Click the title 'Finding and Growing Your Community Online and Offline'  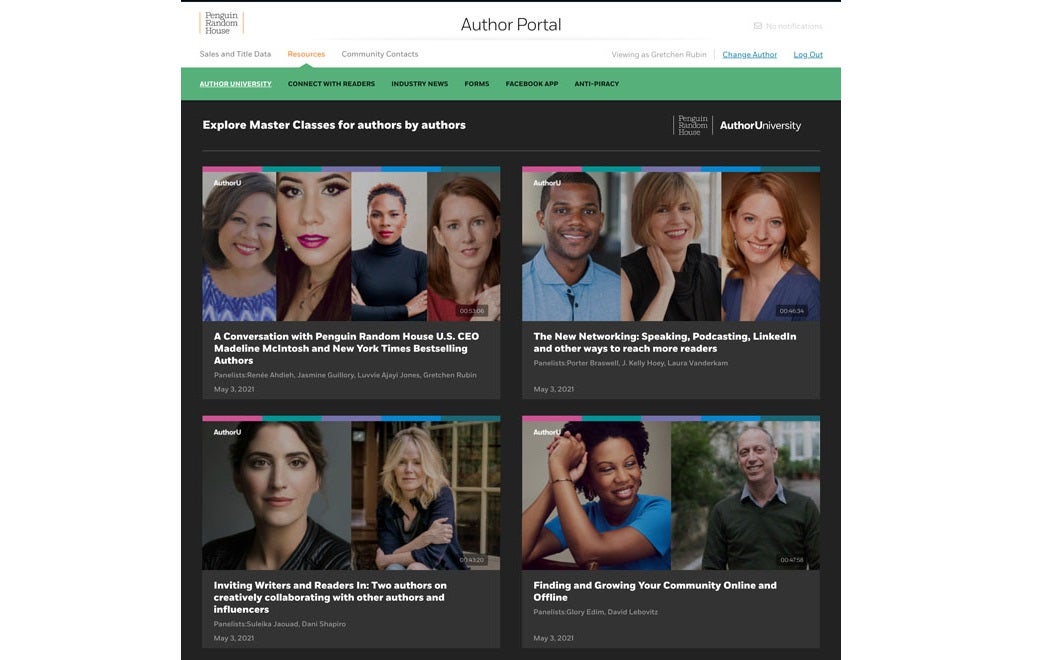pos(654,591)
